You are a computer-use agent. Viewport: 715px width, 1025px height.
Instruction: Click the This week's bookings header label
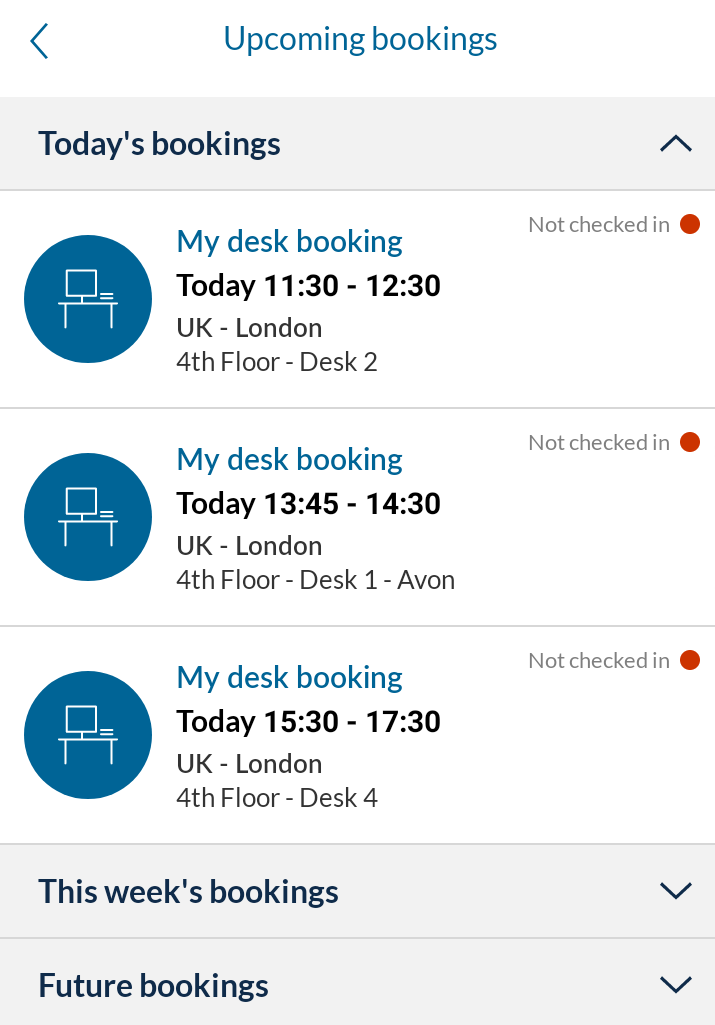[x=188, y=891]
